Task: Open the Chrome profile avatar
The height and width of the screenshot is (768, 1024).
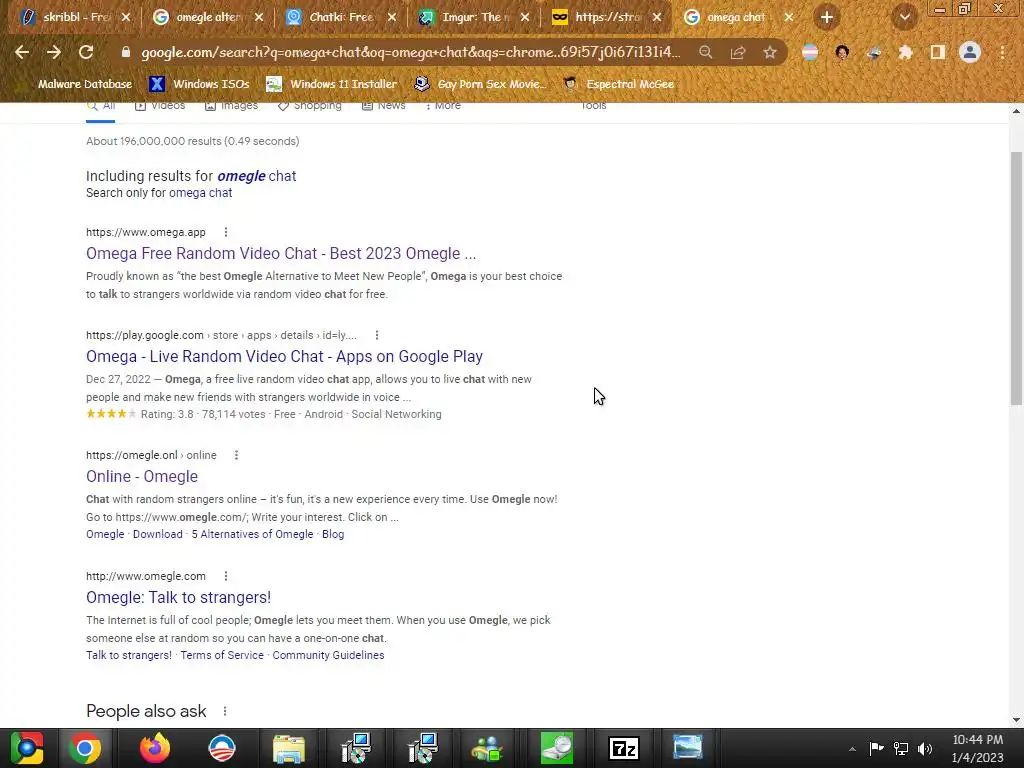Action: pyautogui.click(x=970, y=52)
